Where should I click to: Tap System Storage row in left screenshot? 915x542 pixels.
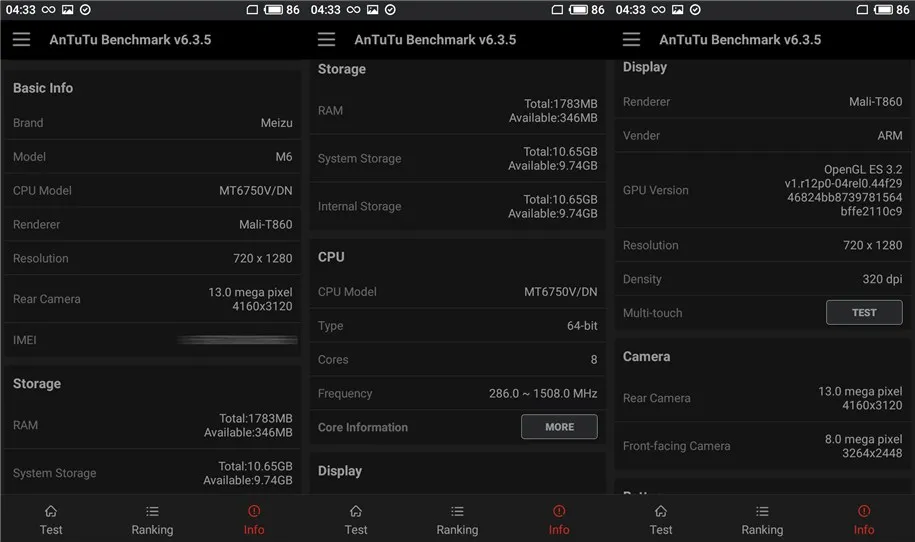coord(152,473)
